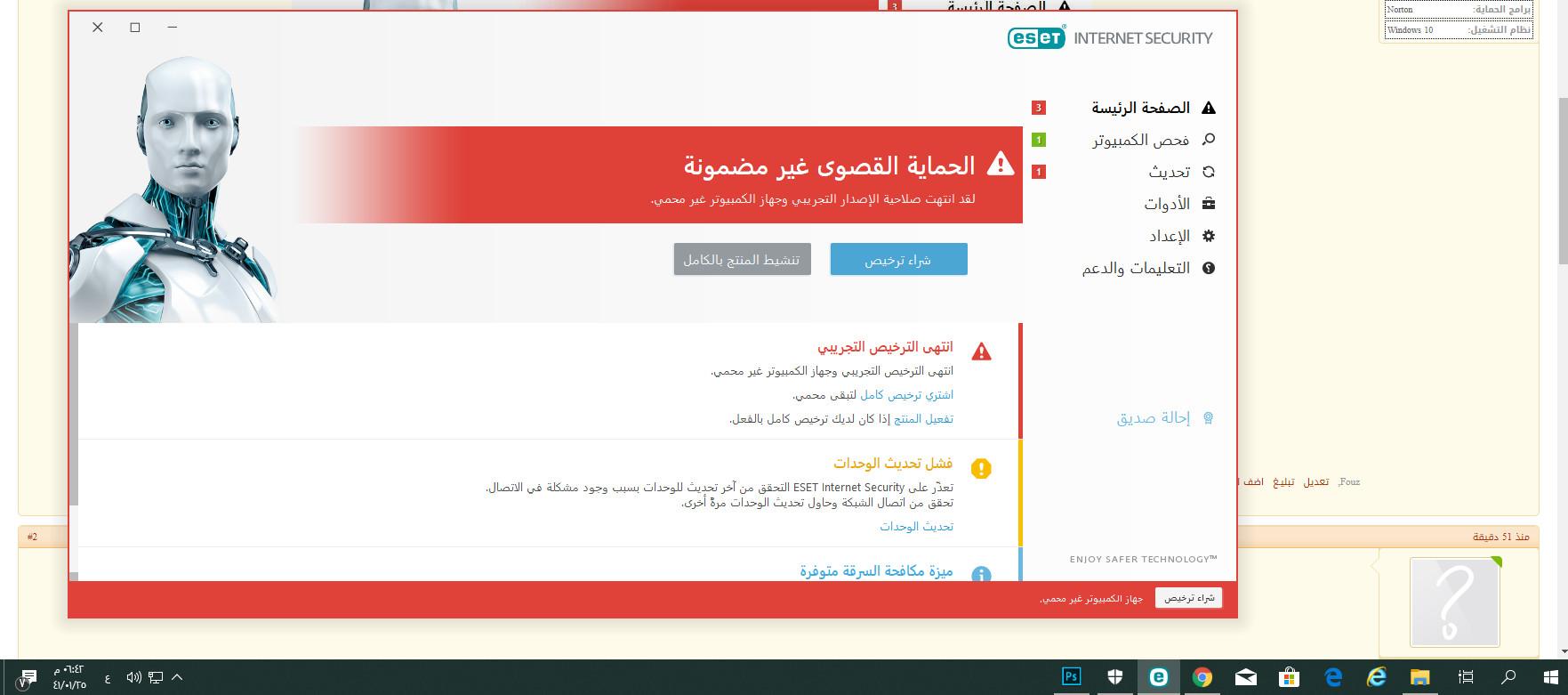Image resolution: width=1568 pixels, height=695 pixels.
Task: Open the ميزة مكافحة السرقة متوفرة notice
Action: 876,570
